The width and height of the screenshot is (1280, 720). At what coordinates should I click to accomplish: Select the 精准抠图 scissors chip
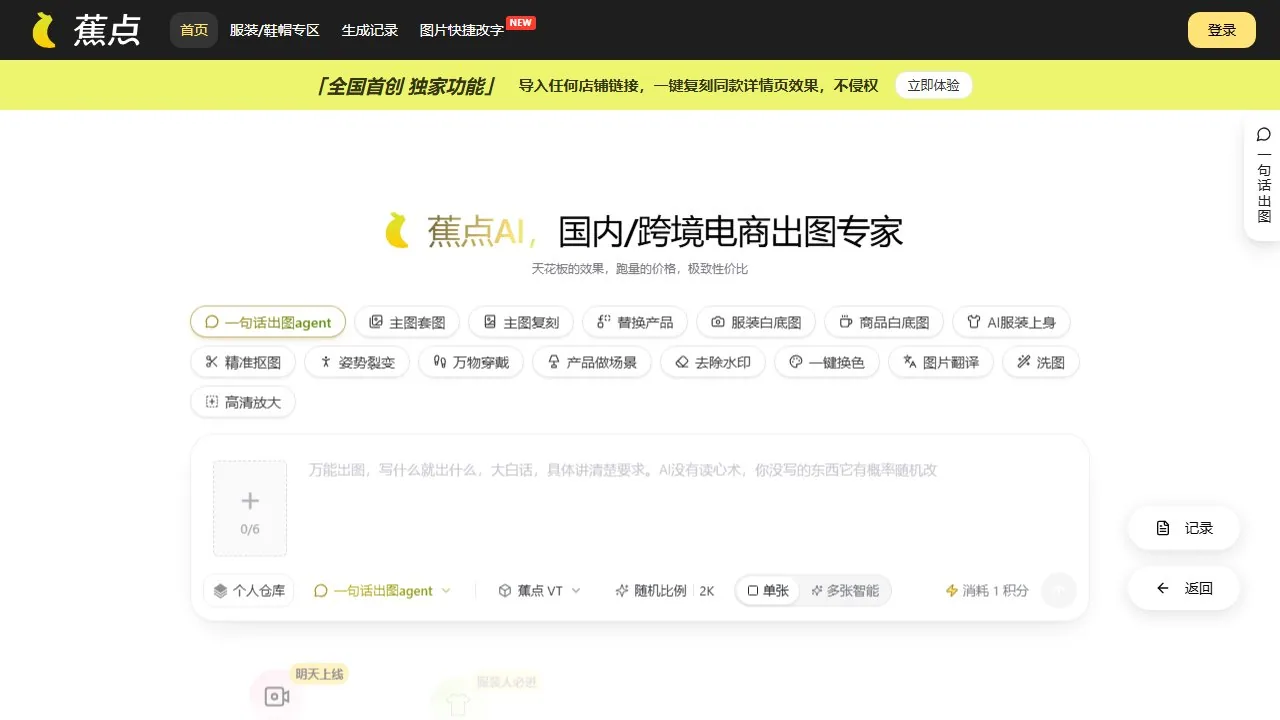(243, 362)
